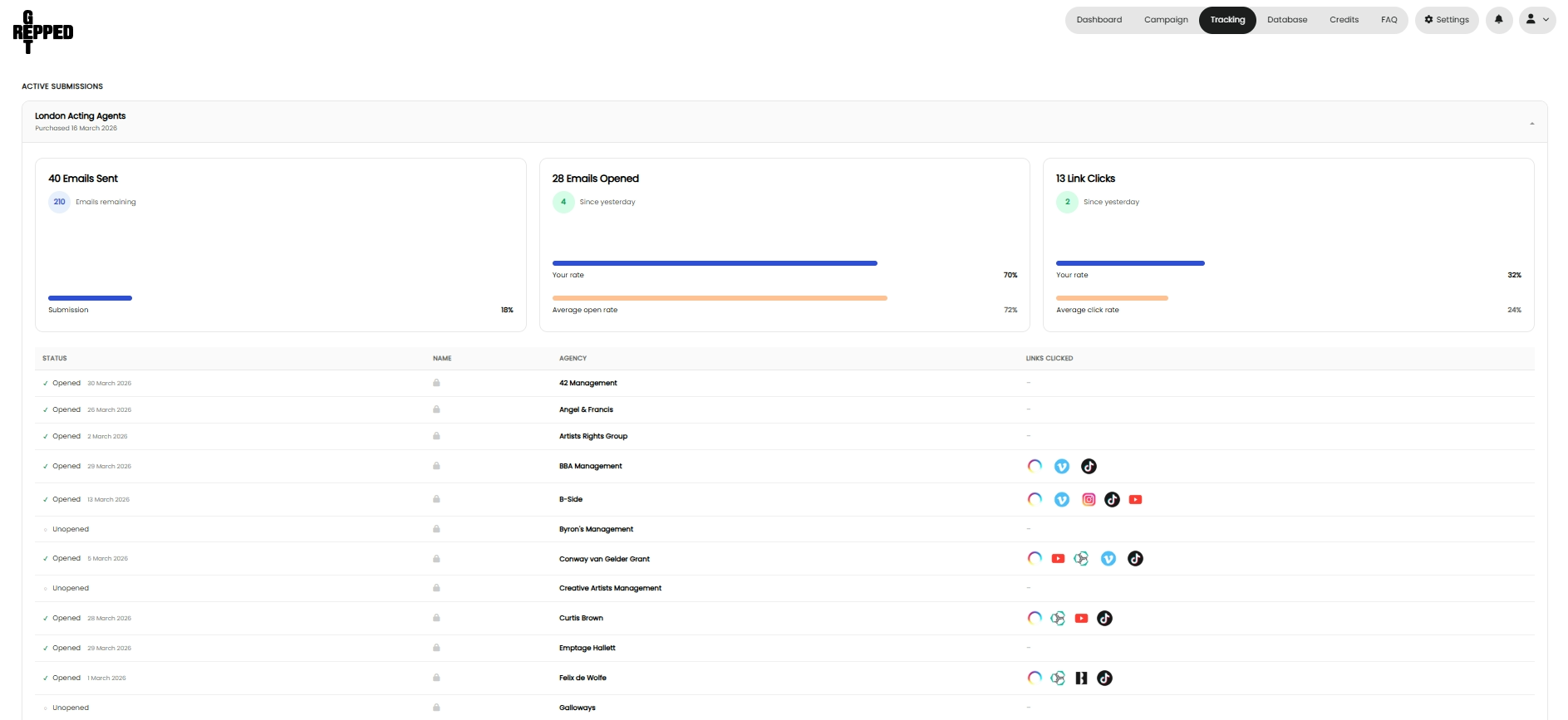Click the TikTok icon in BBA Management row

pyautogui.click(x=1089, y=467)
